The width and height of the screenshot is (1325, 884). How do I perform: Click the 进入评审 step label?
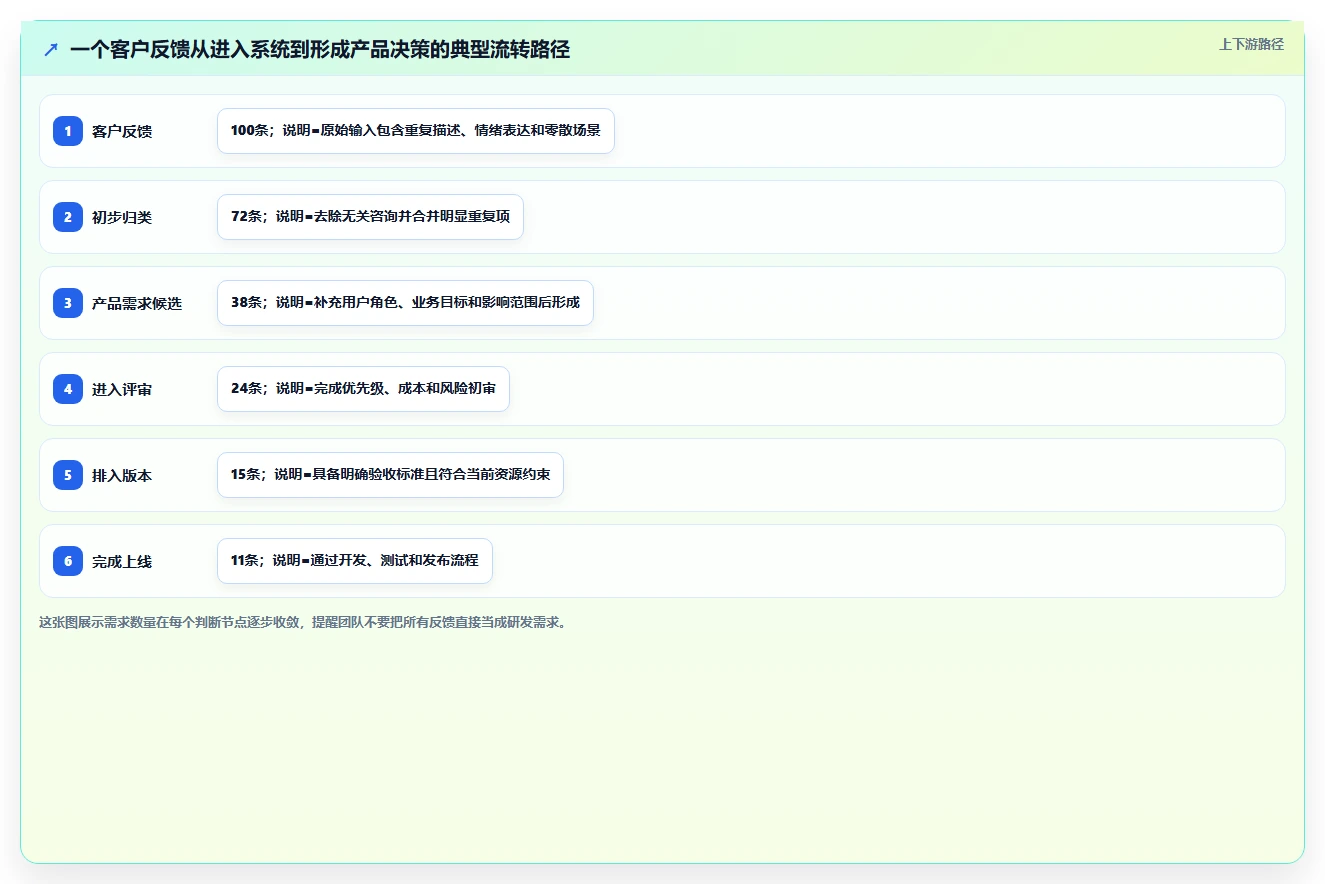point(122,389)
